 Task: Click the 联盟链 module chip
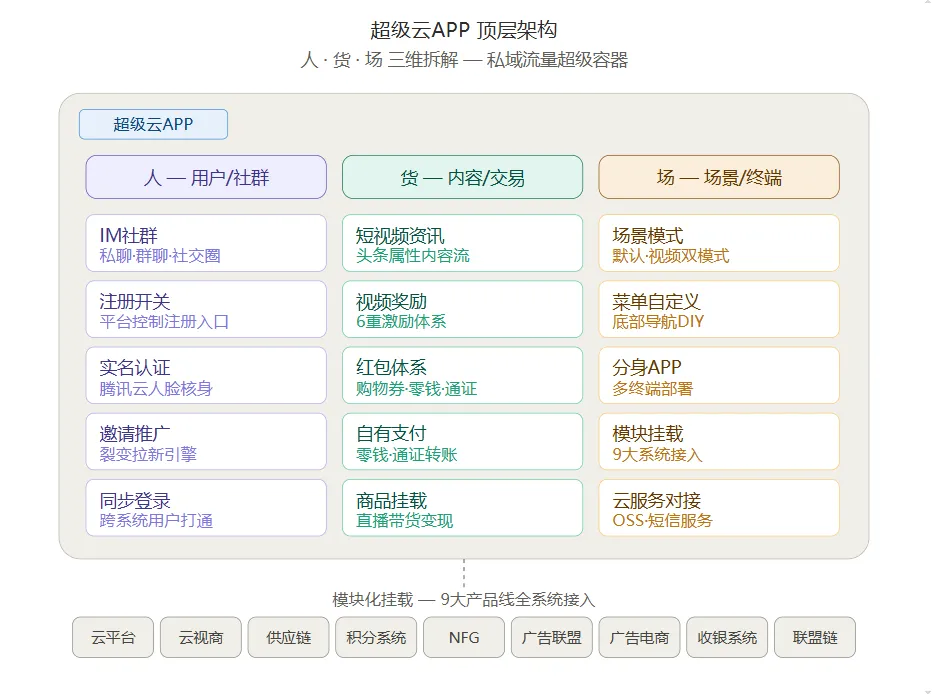coord(815,637)
